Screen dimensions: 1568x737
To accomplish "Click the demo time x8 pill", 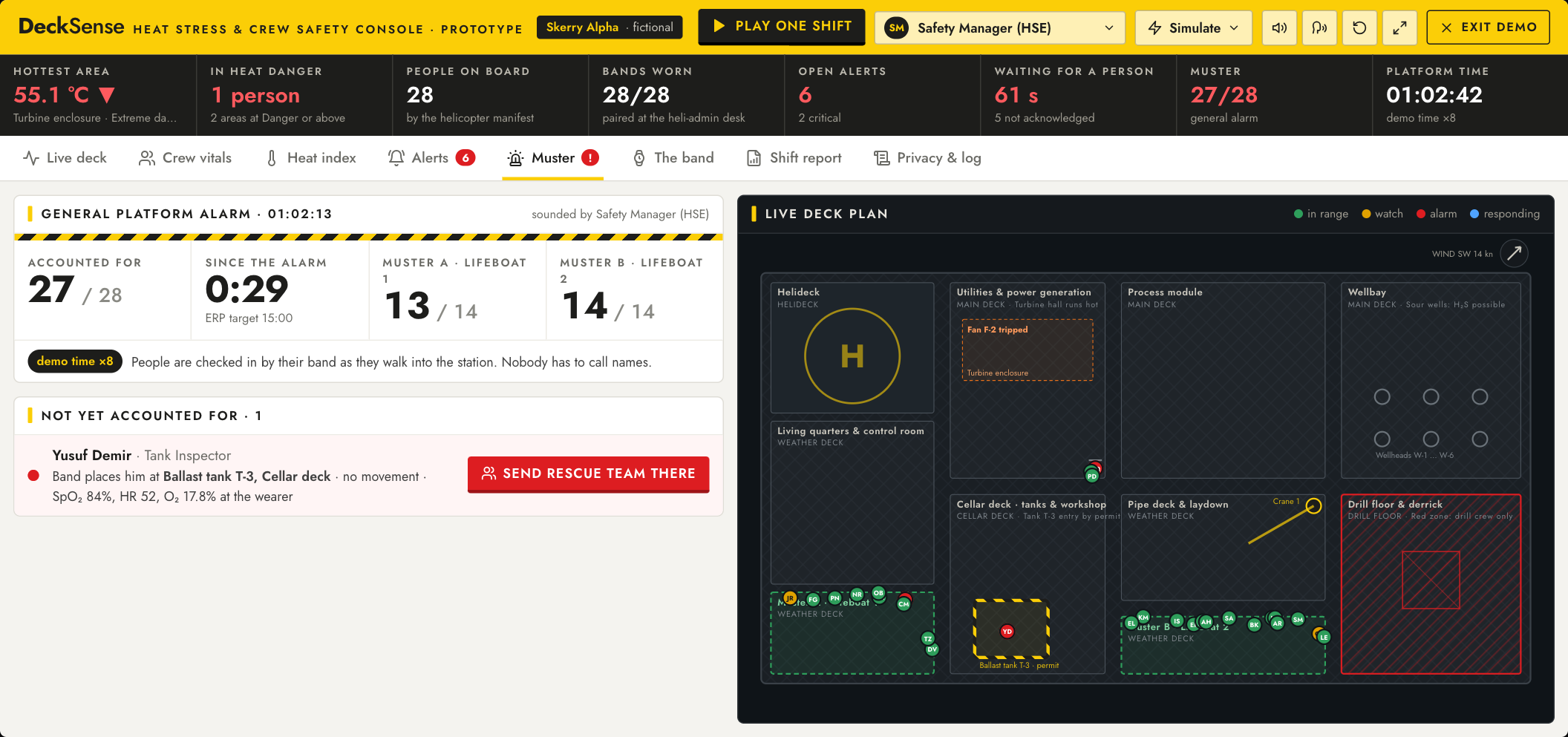I will click(75, 361).
